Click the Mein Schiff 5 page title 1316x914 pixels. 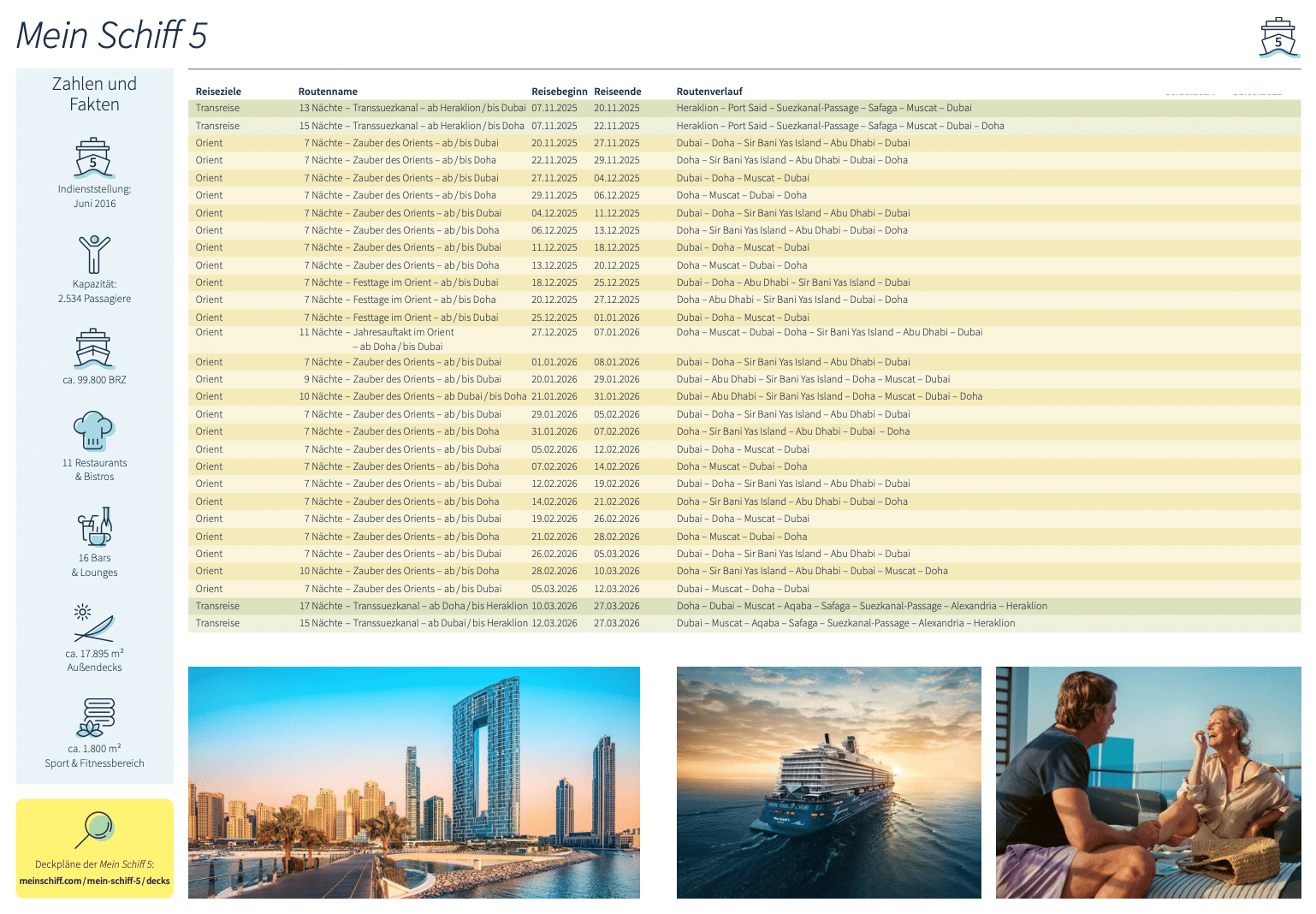click(112, 36)
